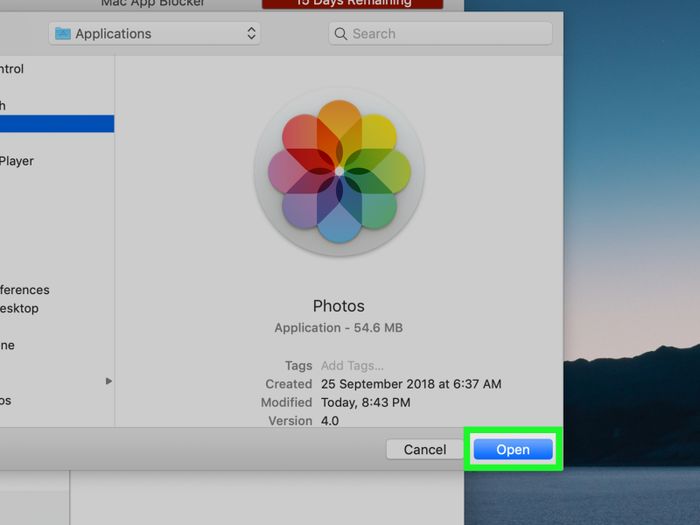Screen dimensions: 700x525
Task: Click the up-down chevrons beside Applications
Action: [x=251, y=34]
